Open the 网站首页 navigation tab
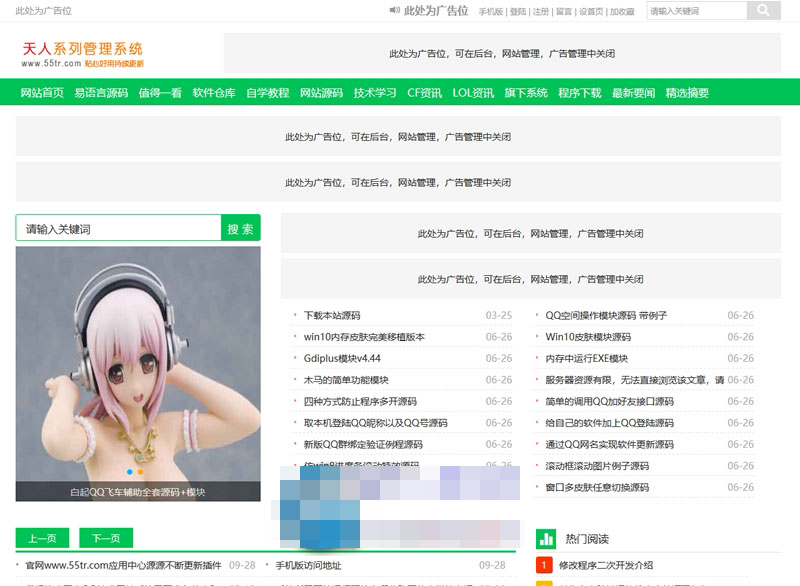The image size is (800, 586). coord(42,93)
